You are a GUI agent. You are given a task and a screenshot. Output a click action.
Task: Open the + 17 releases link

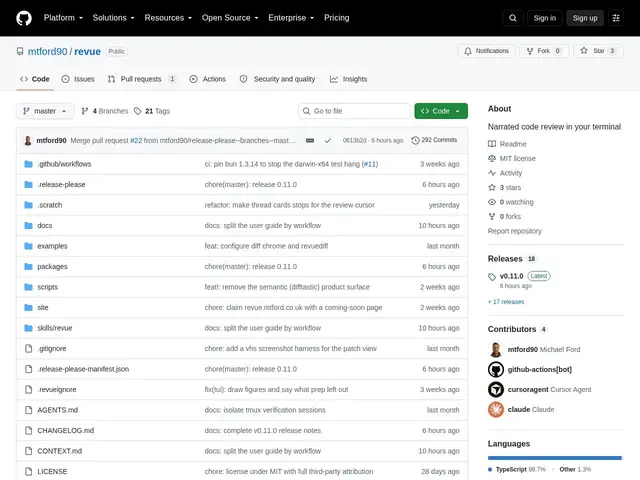[506, 302]
